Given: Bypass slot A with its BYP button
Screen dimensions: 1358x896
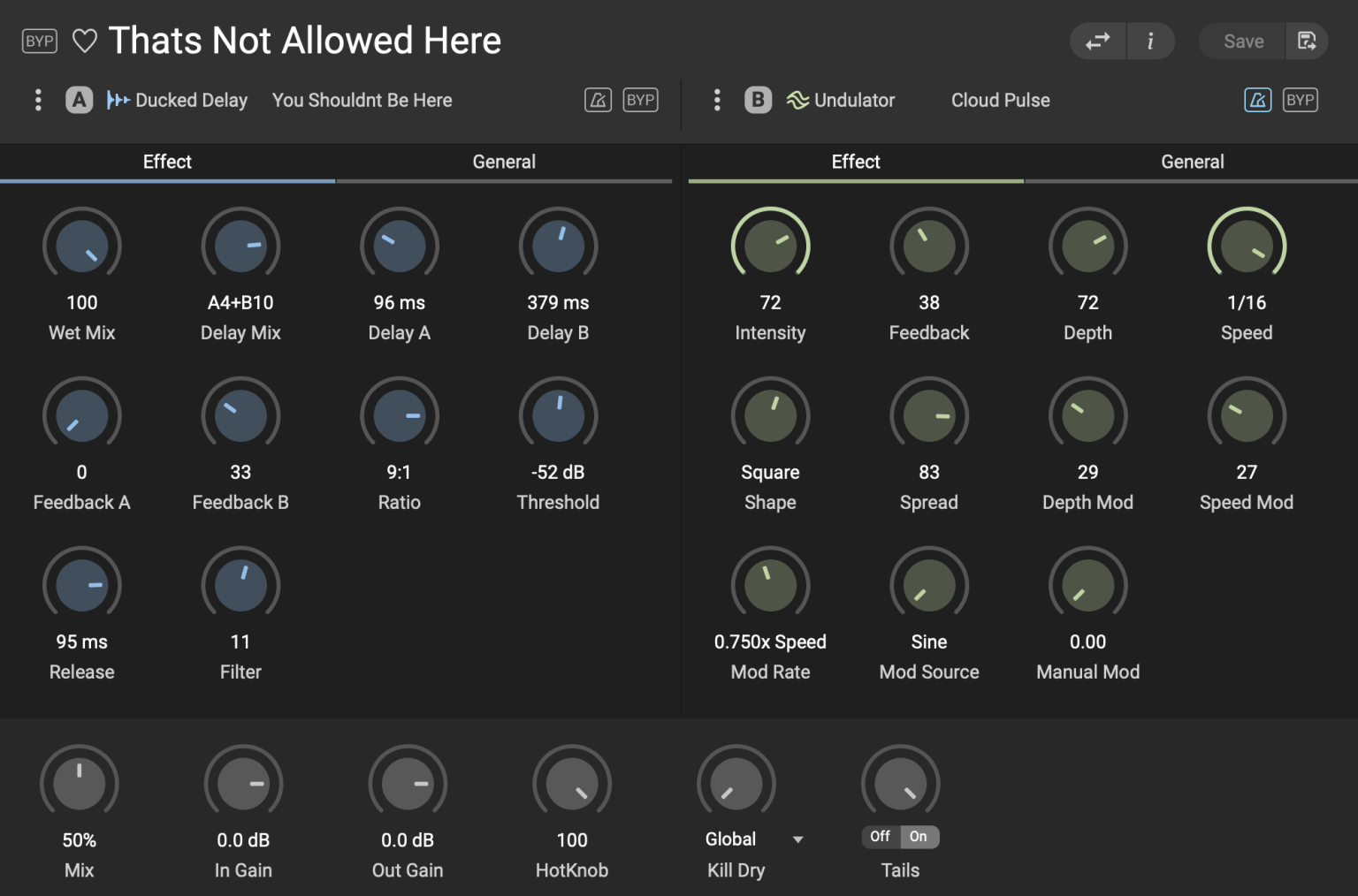Looking at the screenshot, I should (x=640, y=100).
